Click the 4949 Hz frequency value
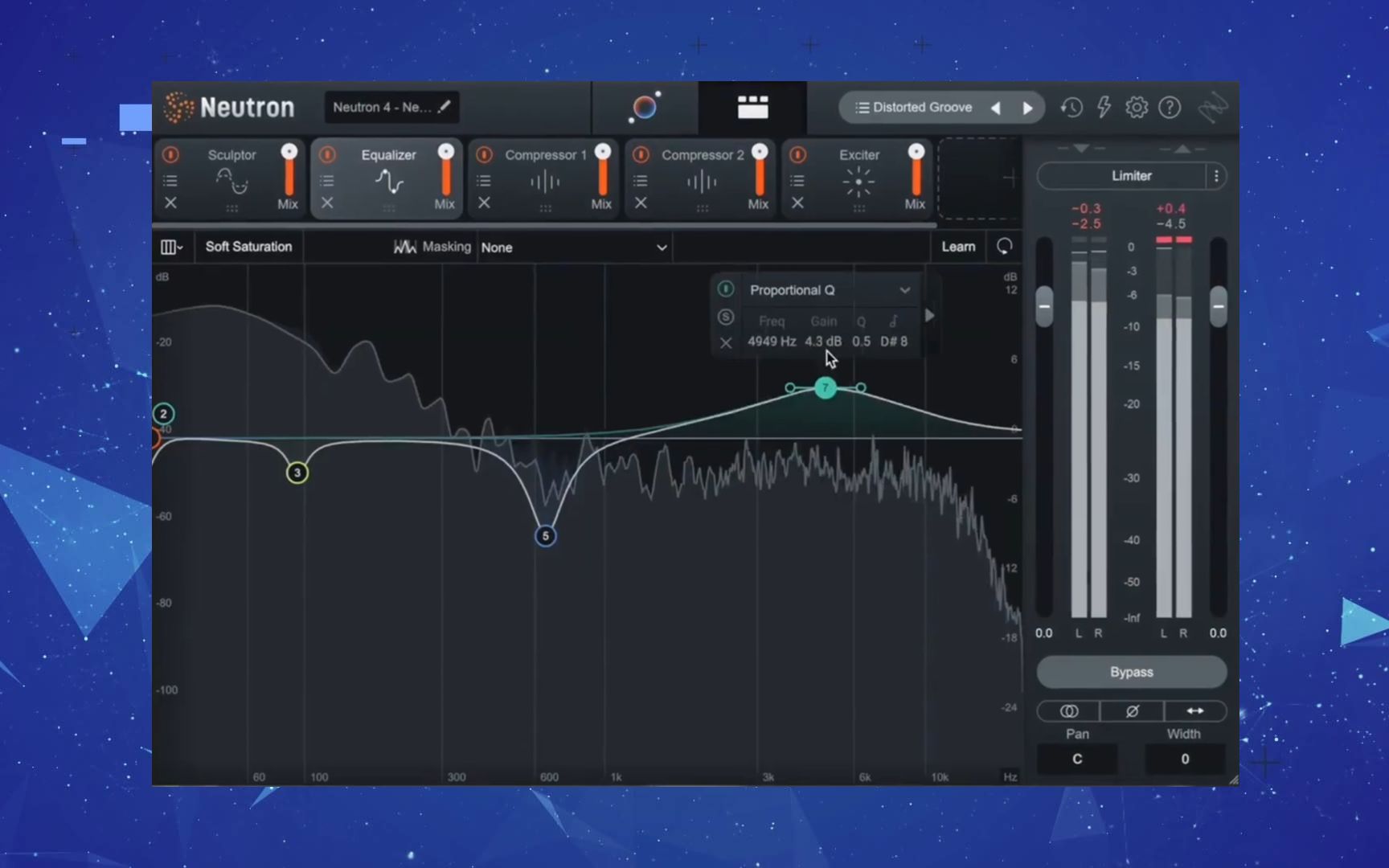1389x868 pixels. pos(772,342)
